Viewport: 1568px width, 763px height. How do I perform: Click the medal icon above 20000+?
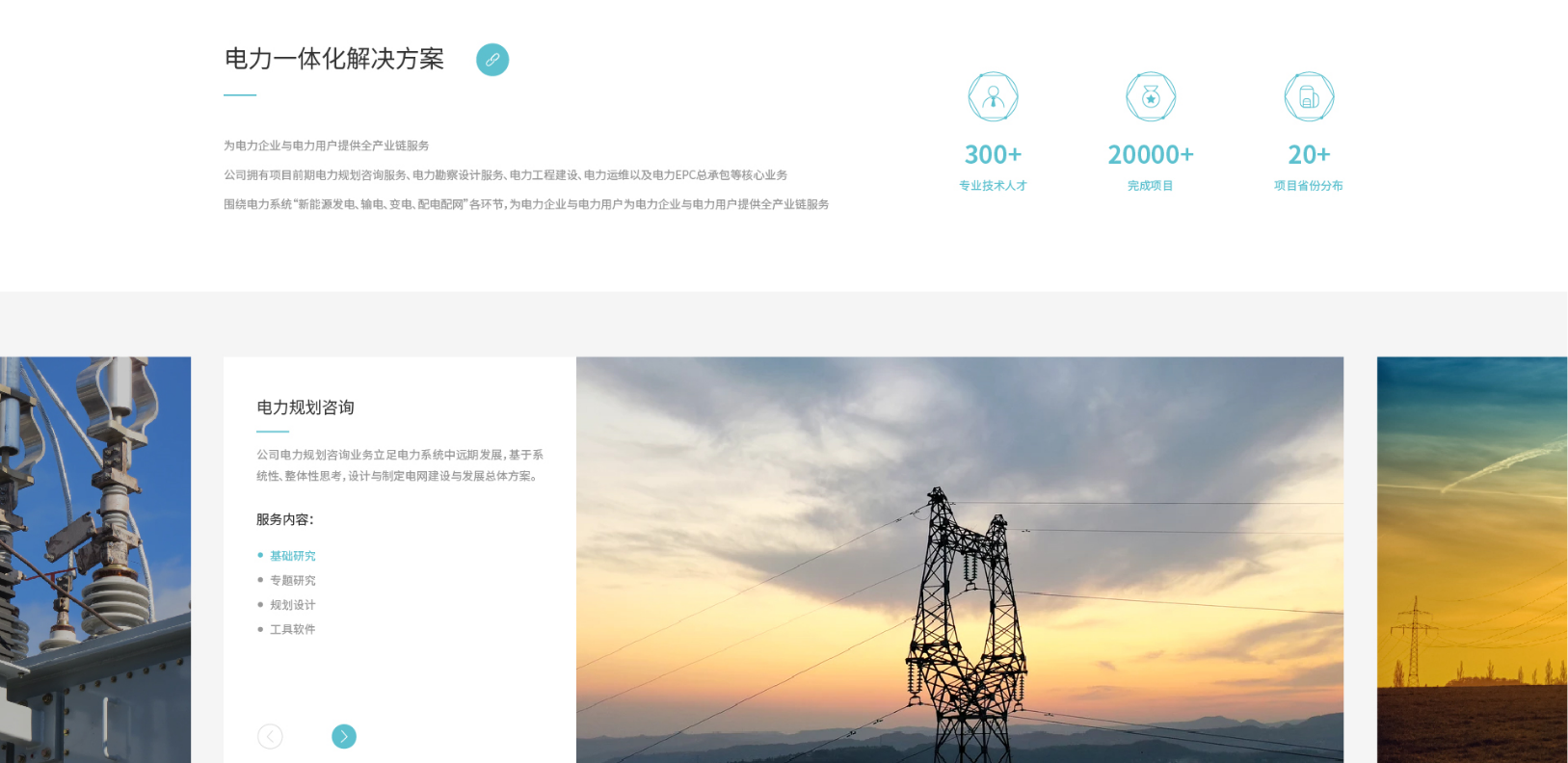[1151, 96]
